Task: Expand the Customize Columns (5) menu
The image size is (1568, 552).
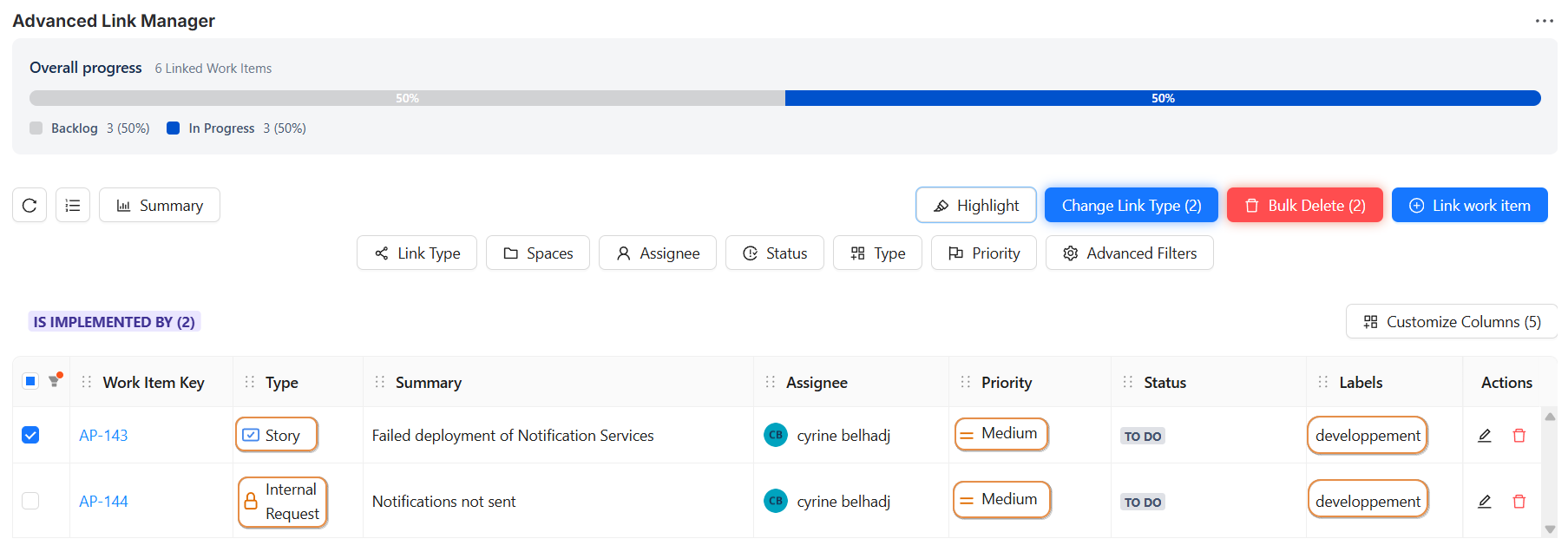Action: pyautogui.click(x=1452, y=322)
